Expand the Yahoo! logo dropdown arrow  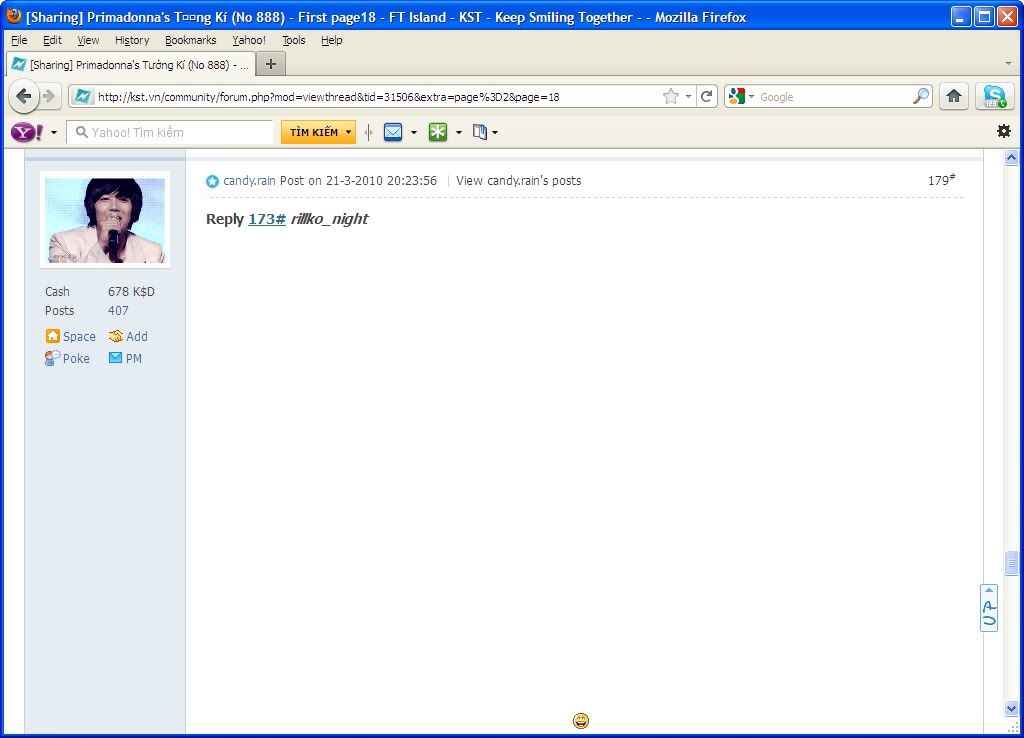pos(54,133)
